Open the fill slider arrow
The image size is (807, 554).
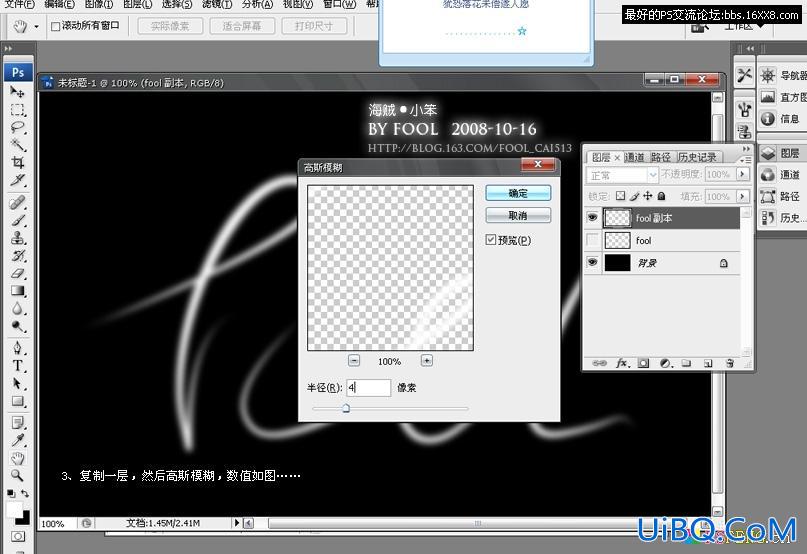tap(742, 196)
